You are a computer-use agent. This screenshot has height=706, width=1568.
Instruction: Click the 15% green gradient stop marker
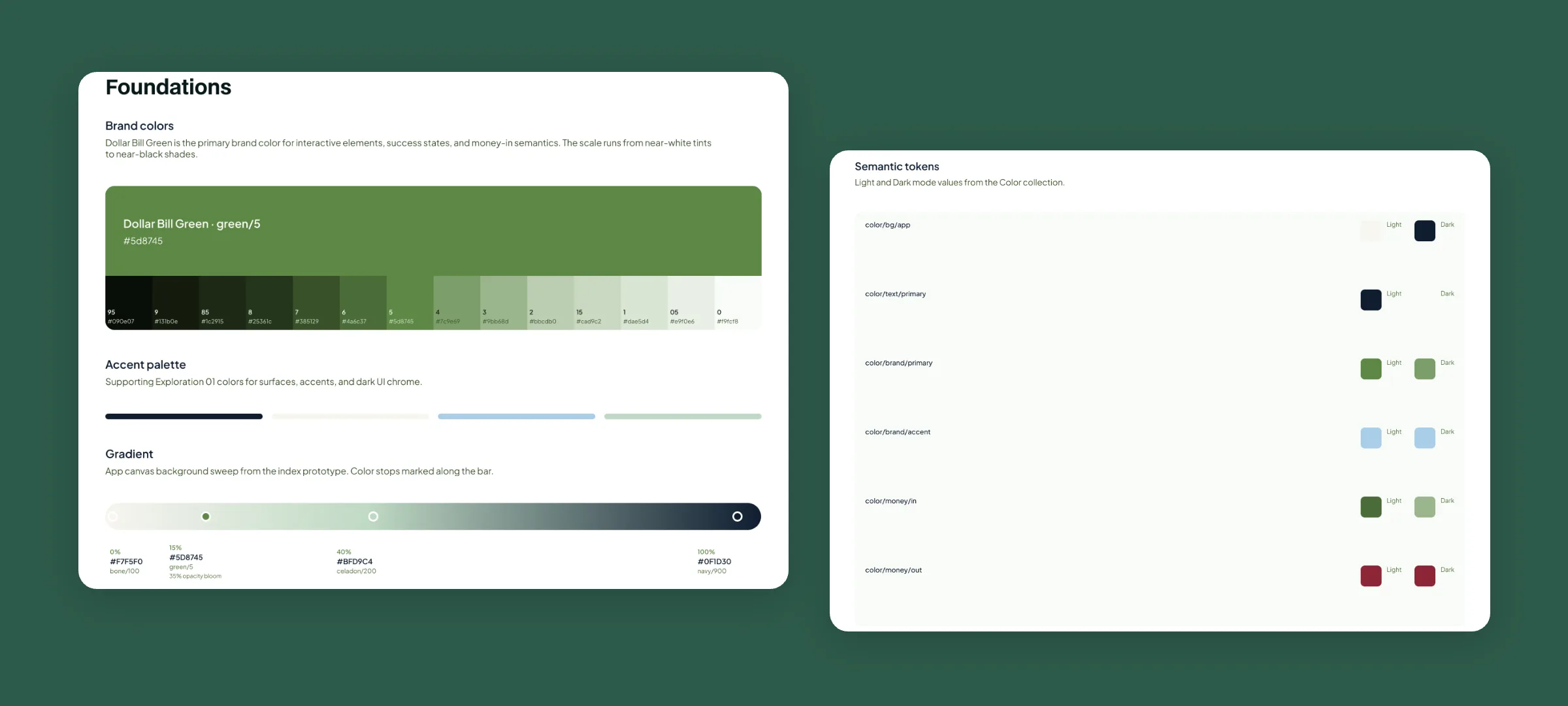pyautogui.click(x=206, y=516)
